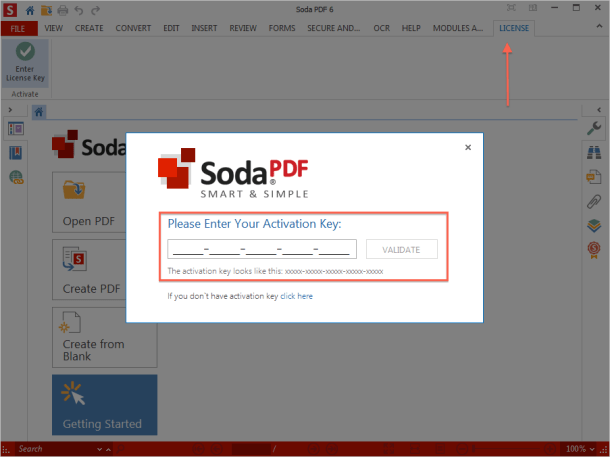
Task: Click the zoom slider in the status bar
Action: tap(506, 449)
